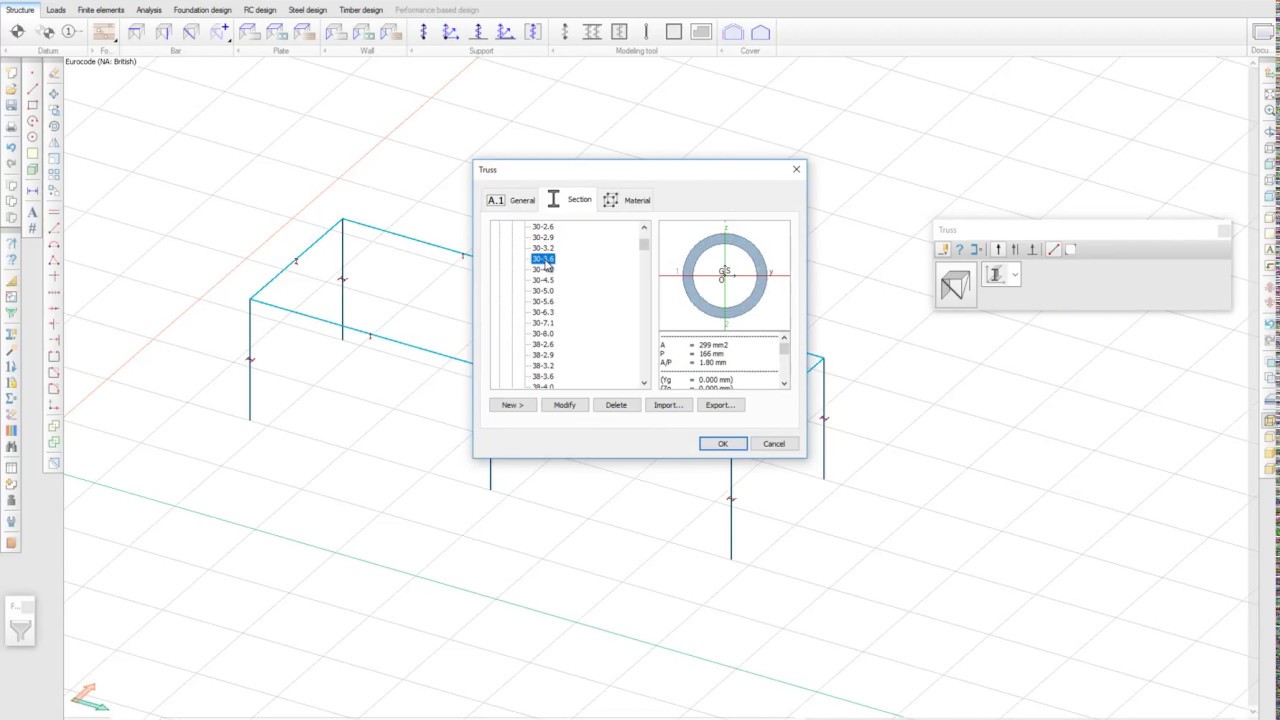Screen dimensions: 1280x720
Task: Click the large truss icon in Truss tool window
Action: pyautogui.click(x=956, y=284)
